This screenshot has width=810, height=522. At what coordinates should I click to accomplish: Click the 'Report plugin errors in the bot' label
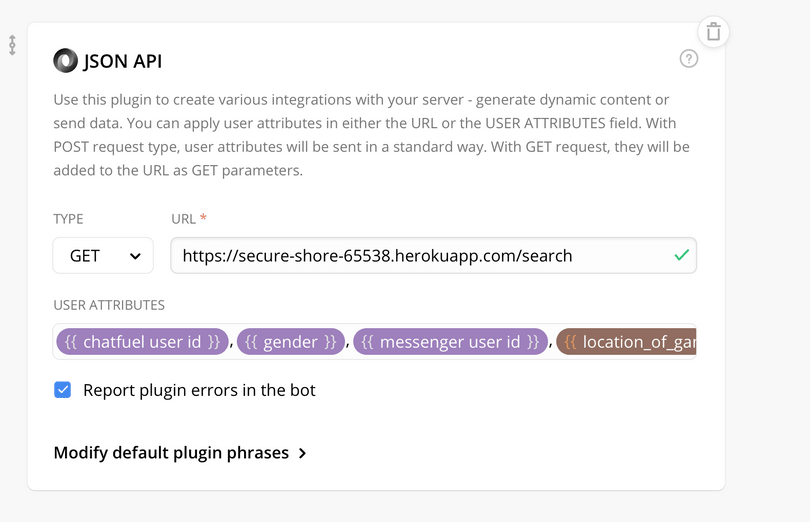point(199,390)
